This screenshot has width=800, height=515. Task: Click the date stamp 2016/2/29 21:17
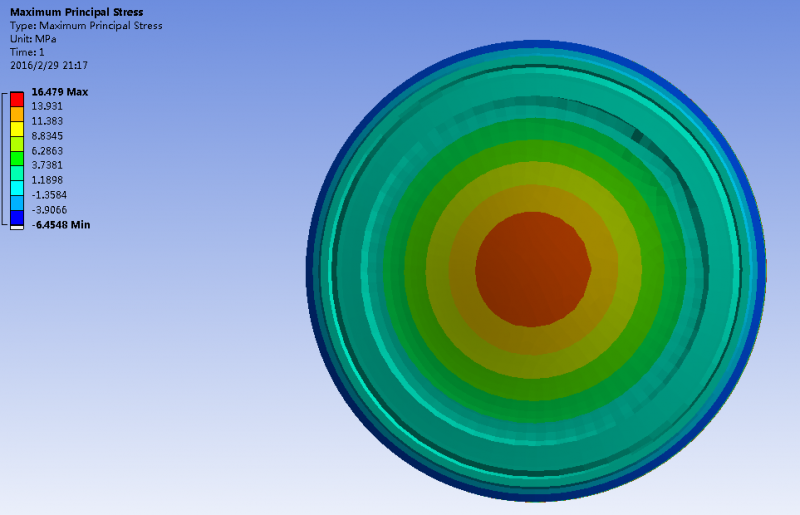pyautogui.click(x=49, y=65)
